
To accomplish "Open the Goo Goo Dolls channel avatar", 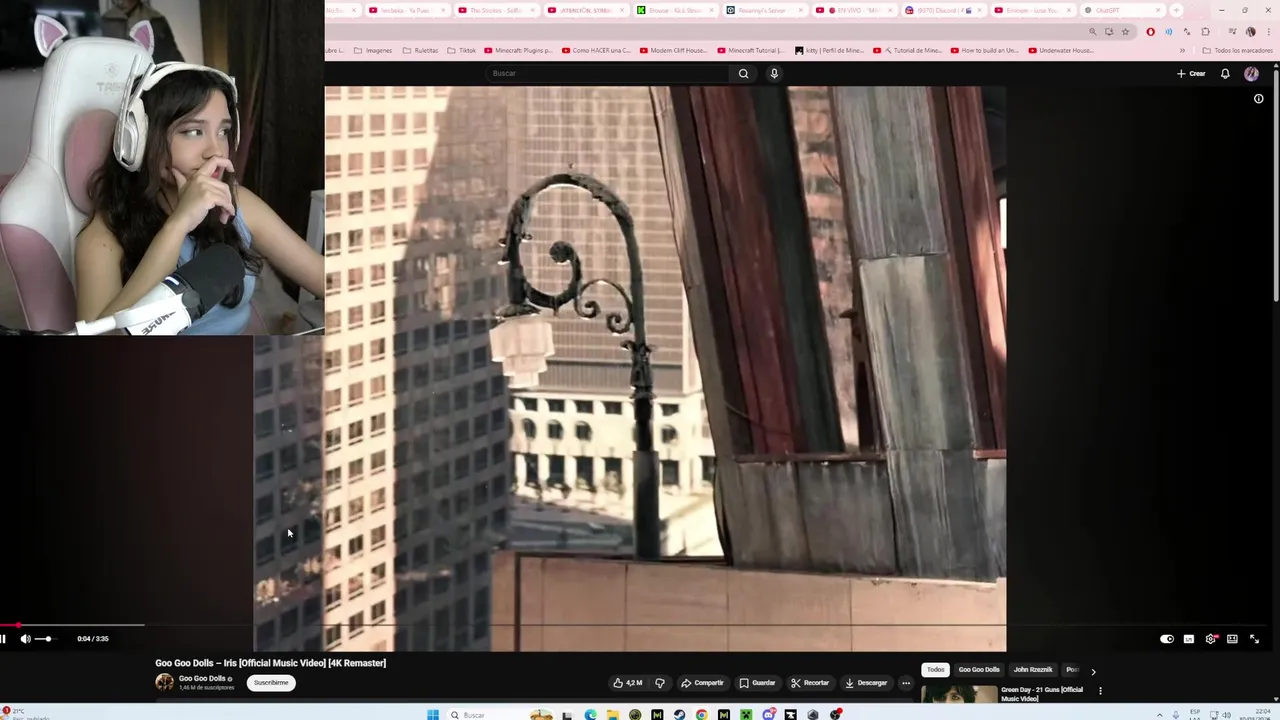I will (x=164, y=682).
